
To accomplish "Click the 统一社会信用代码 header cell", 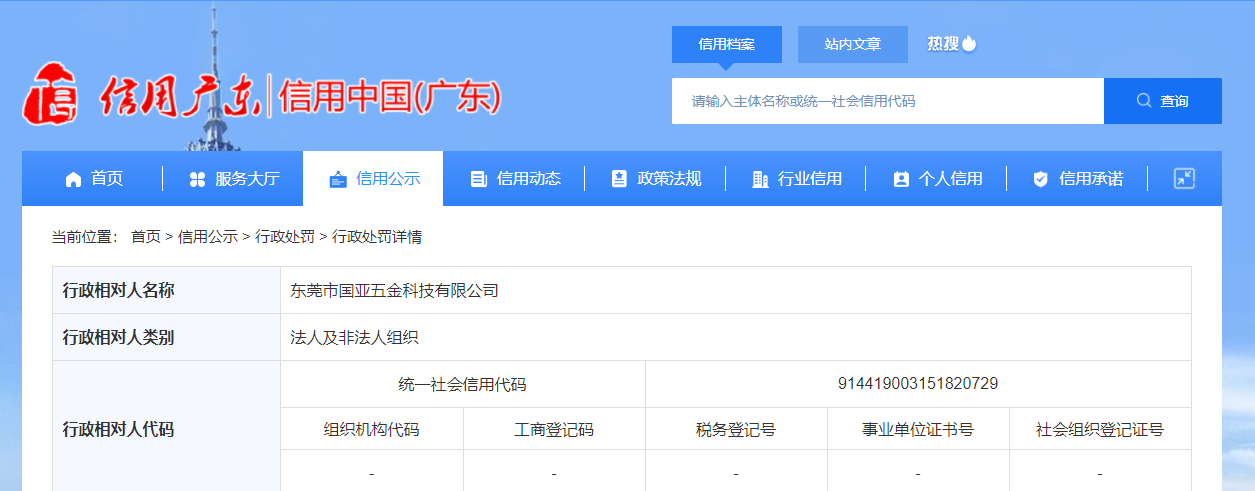I will [x=462, y=384].
